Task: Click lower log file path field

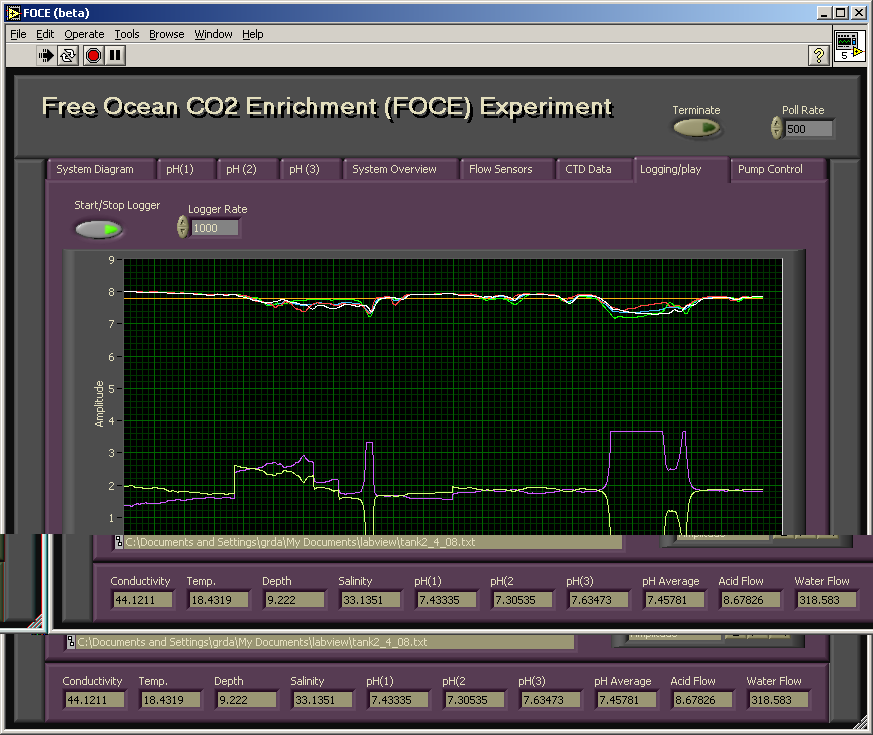Action: point(325,642)
